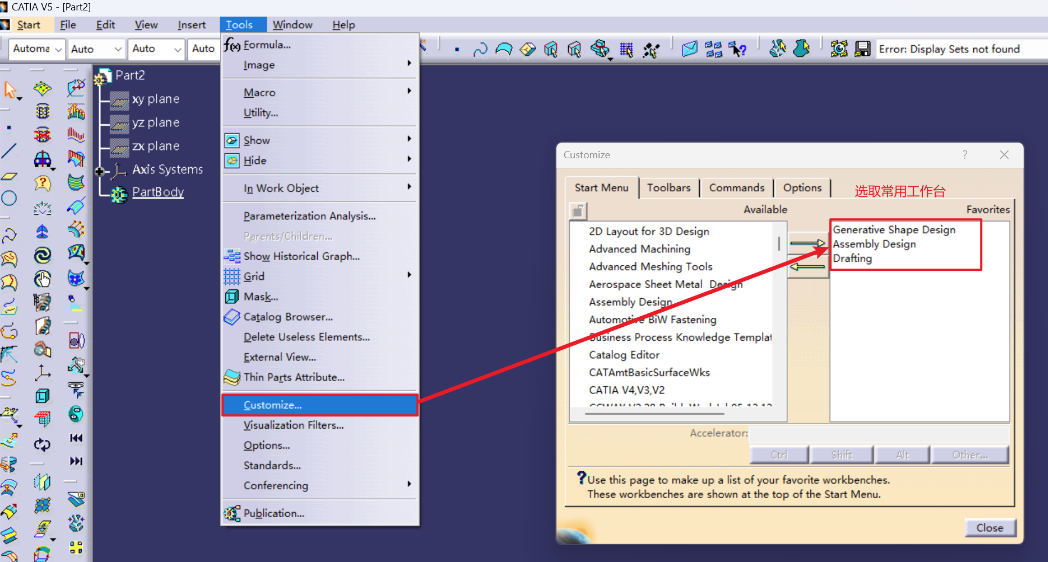Click the point icon in the top toolbar
Screen dimensions: 1048x562
click(x=457, y=49)
